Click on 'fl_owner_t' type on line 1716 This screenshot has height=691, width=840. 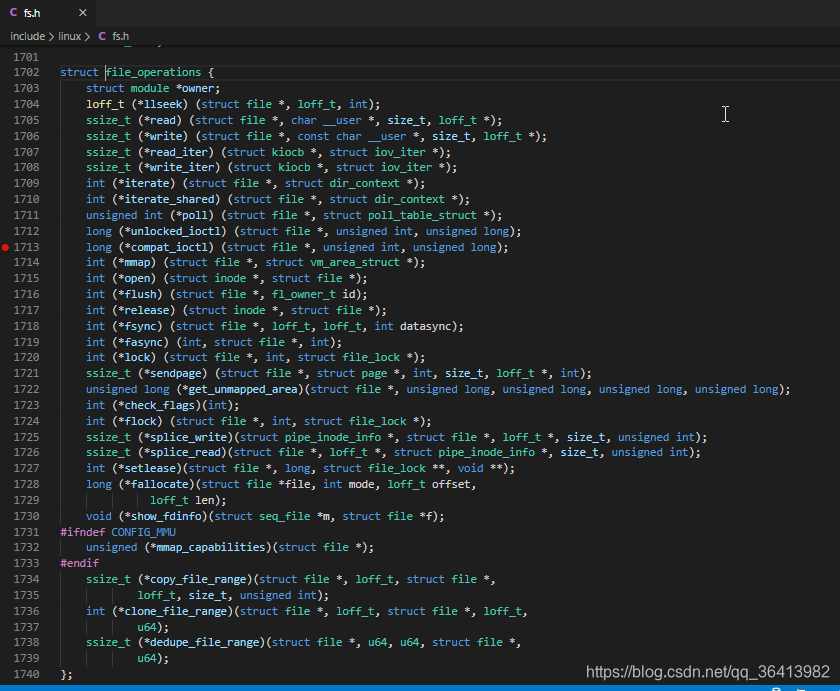[304, 295]
